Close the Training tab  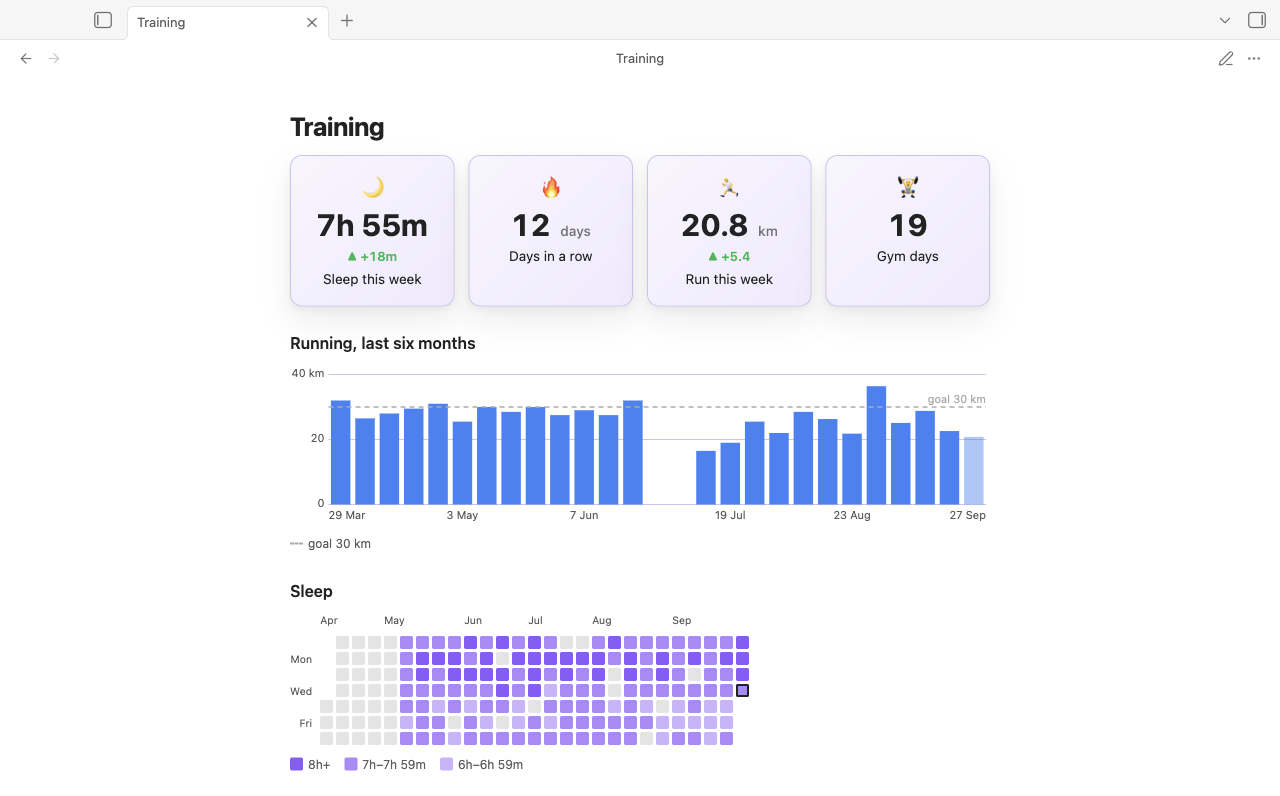pos(312,22)
